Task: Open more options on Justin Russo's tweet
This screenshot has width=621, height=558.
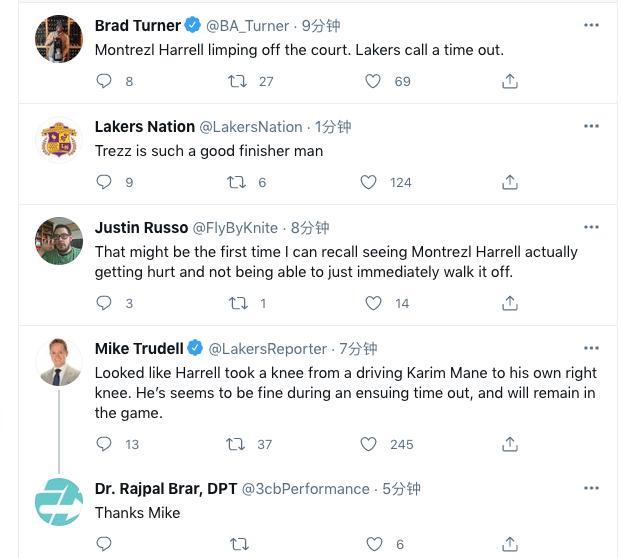Action: coord(591,227)
